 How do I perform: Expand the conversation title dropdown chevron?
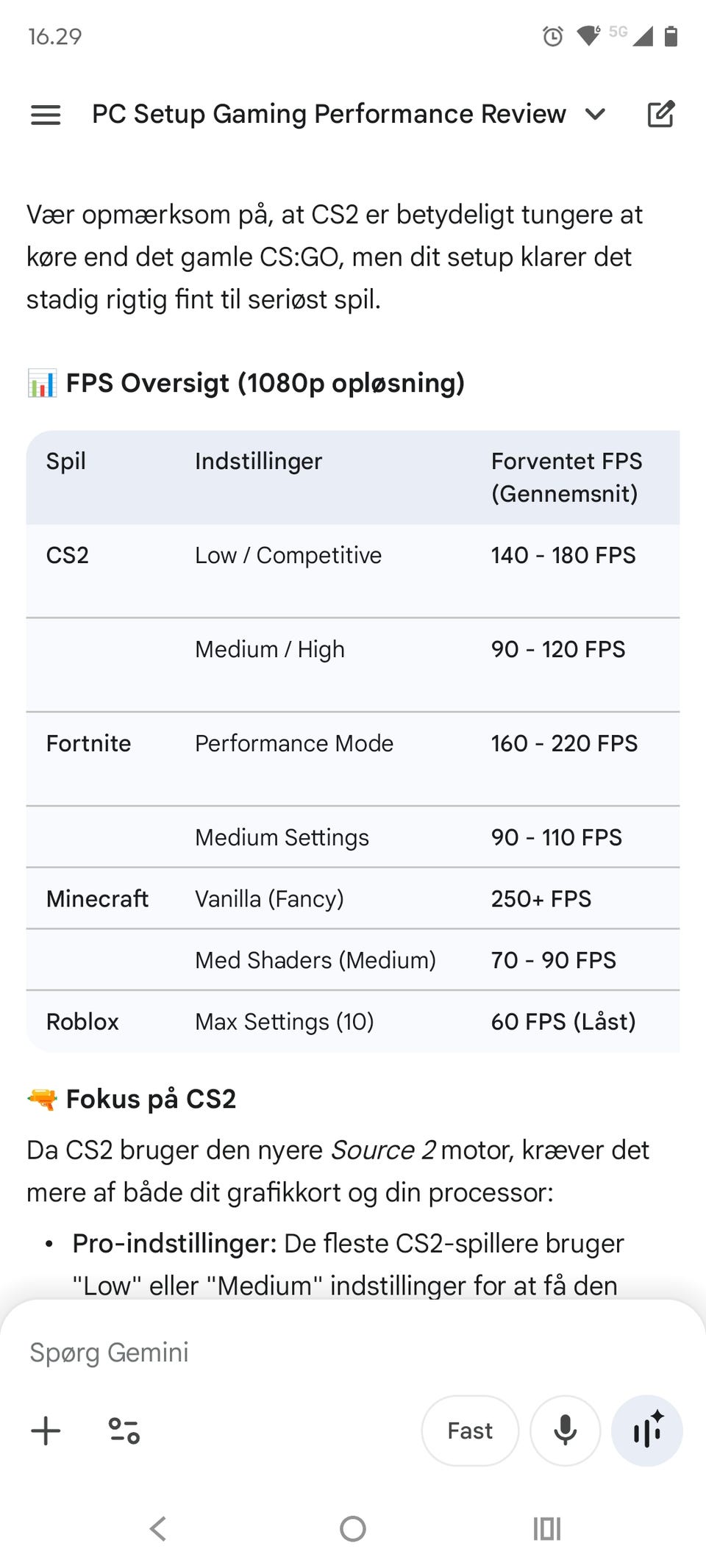595,114
